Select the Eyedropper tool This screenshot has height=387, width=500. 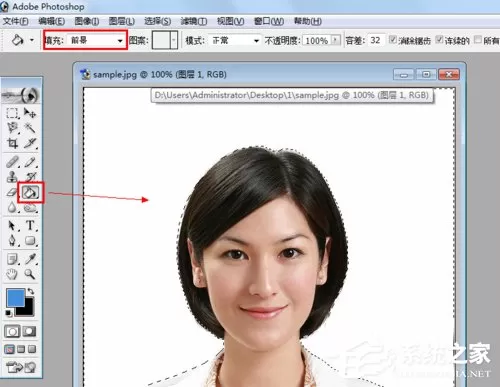(30, 259)
